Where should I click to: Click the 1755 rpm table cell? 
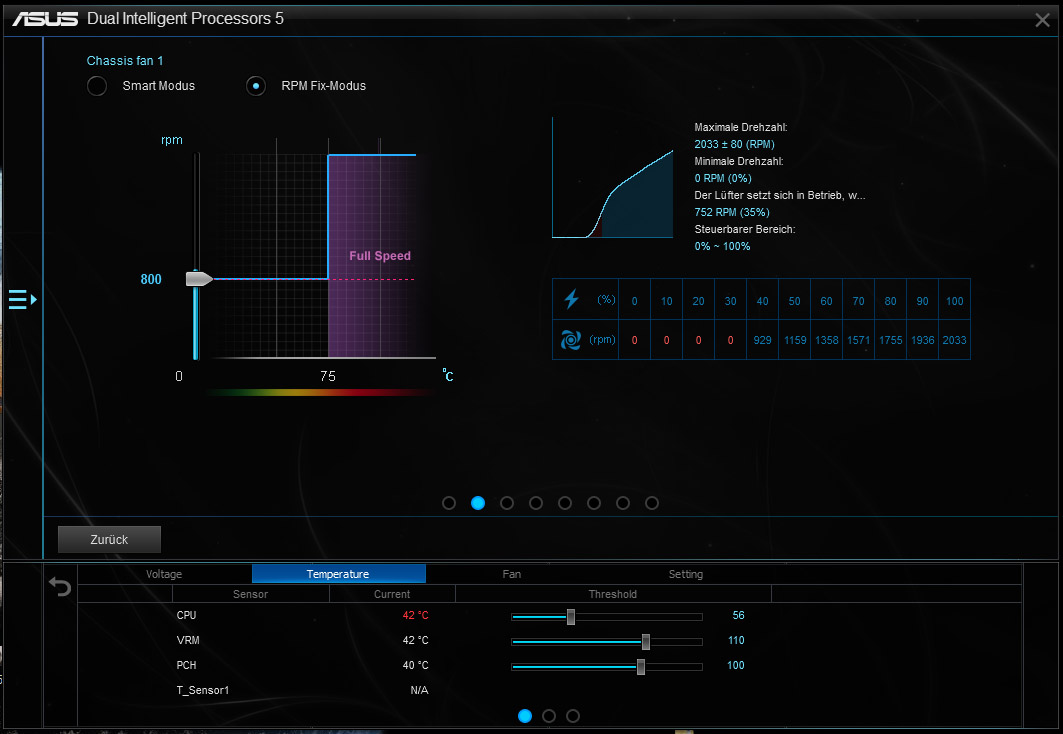pos(891,340)
